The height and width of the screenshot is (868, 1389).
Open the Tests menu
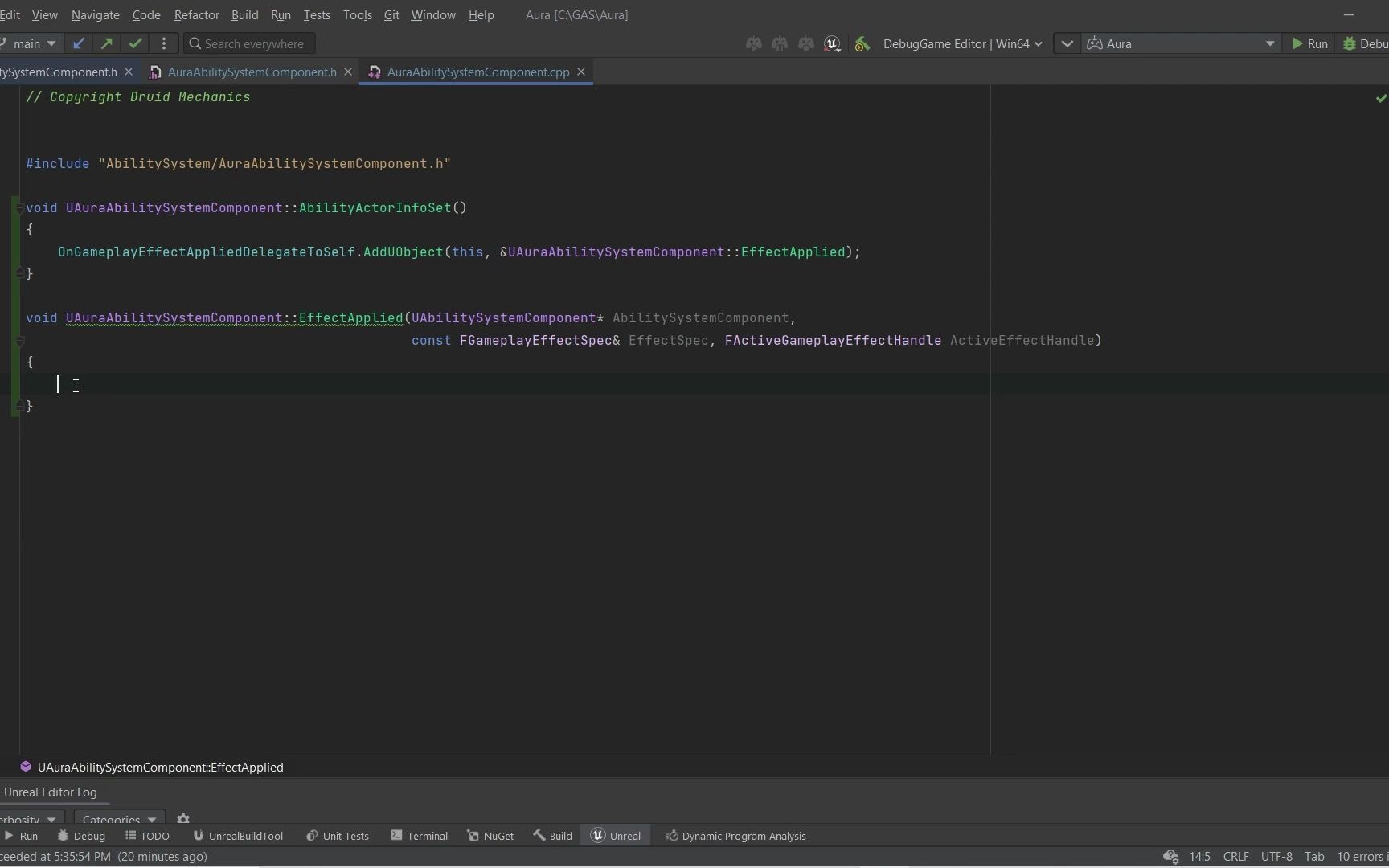click(x=317, y=15)
